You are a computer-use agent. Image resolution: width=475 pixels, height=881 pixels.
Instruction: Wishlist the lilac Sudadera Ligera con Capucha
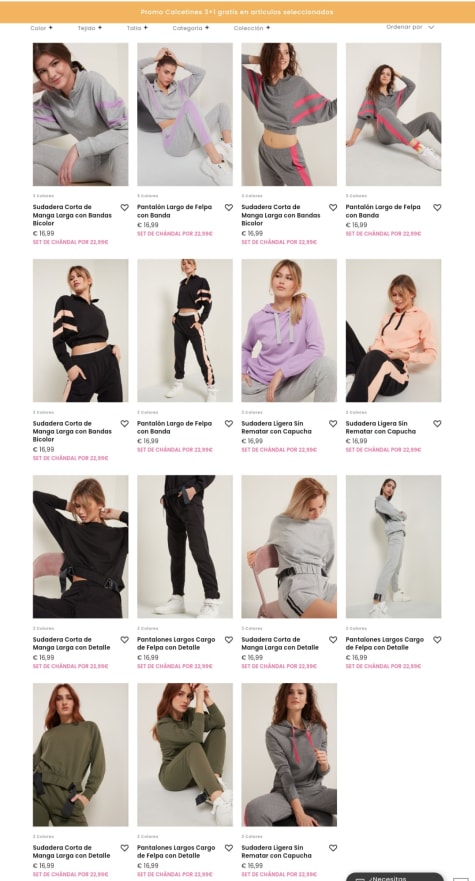tap(333, 424)
